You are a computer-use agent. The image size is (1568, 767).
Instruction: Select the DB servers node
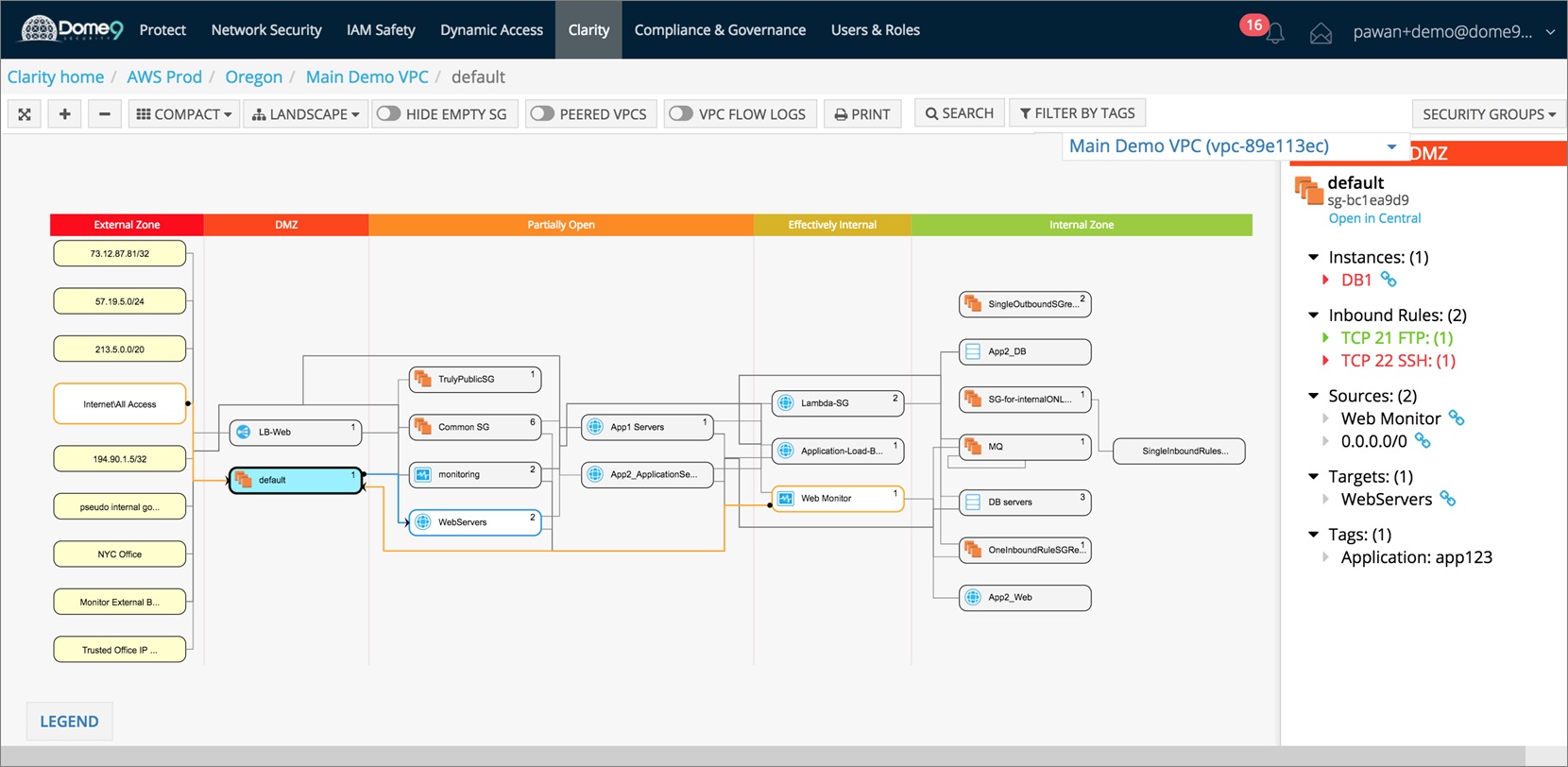(x=1025, y=502)
